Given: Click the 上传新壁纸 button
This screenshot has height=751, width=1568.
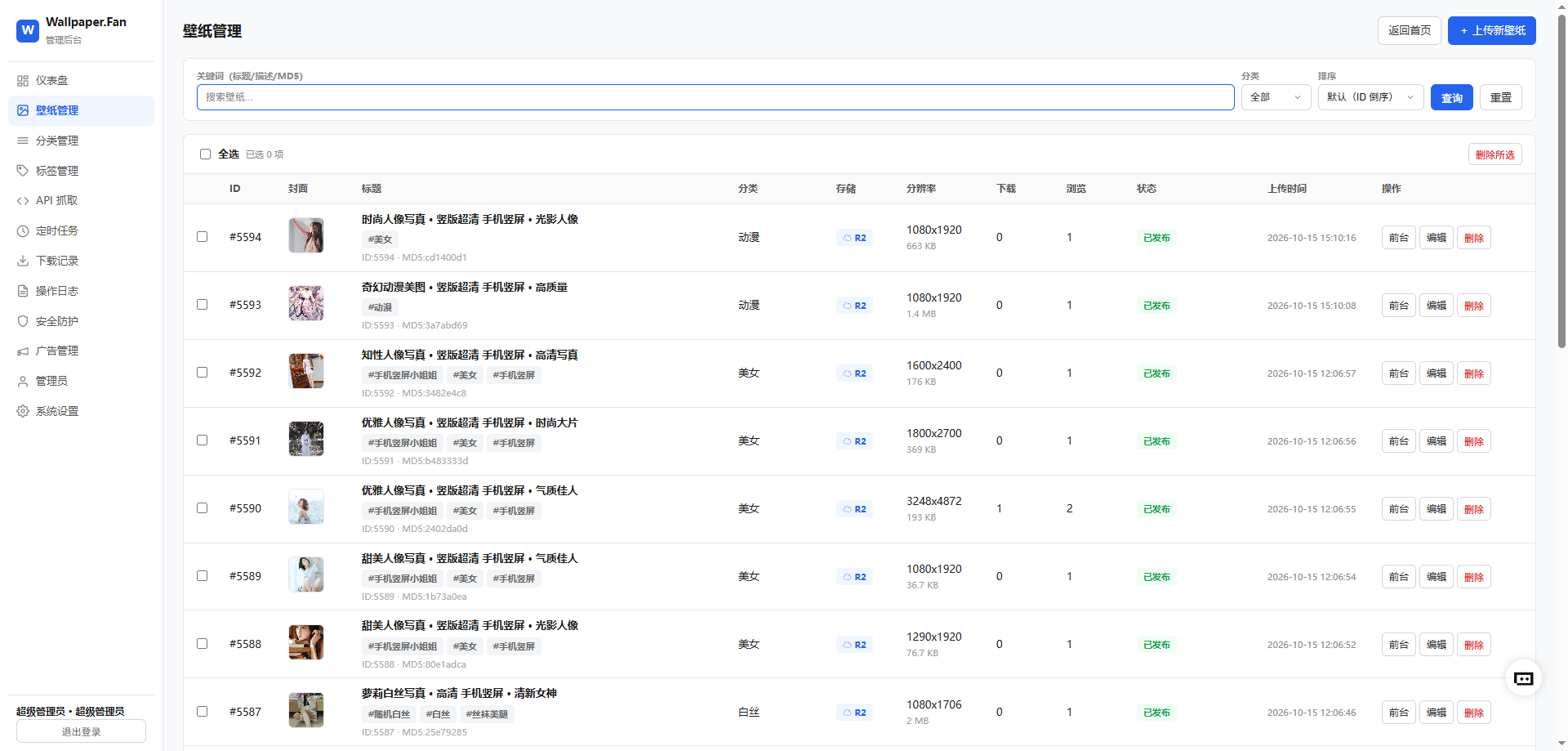Looking at the screenshot, I should 1491,30.
